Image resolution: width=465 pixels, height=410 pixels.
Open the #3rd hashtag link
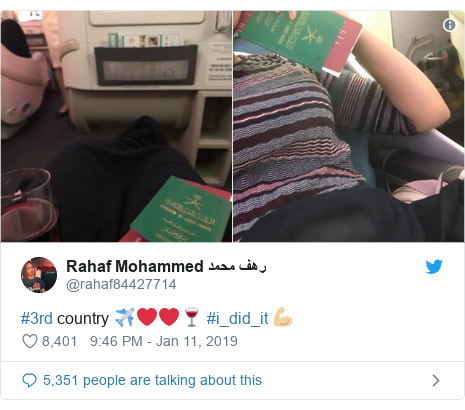tap(37, 318)
